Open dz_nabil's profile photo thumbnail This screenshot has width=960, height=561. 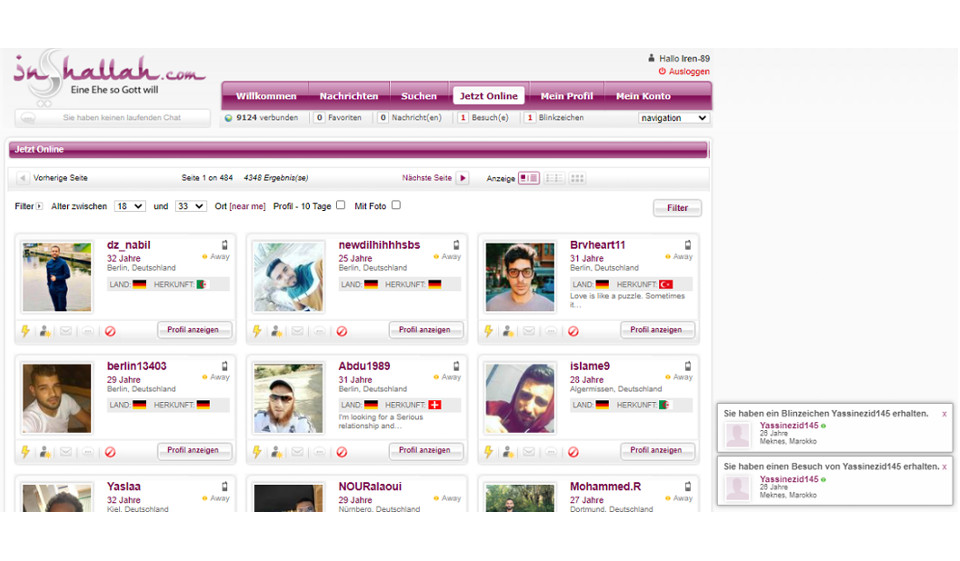coord(57,277)
